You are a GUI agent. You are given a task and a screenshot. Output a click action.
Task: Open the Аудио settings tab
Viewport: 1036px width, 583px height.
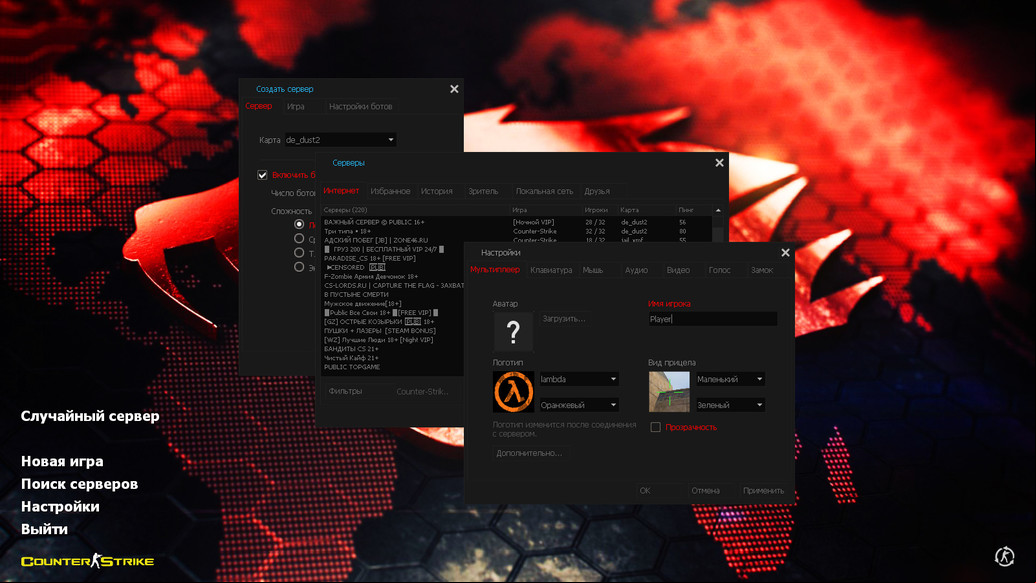[x=636, y=270]
